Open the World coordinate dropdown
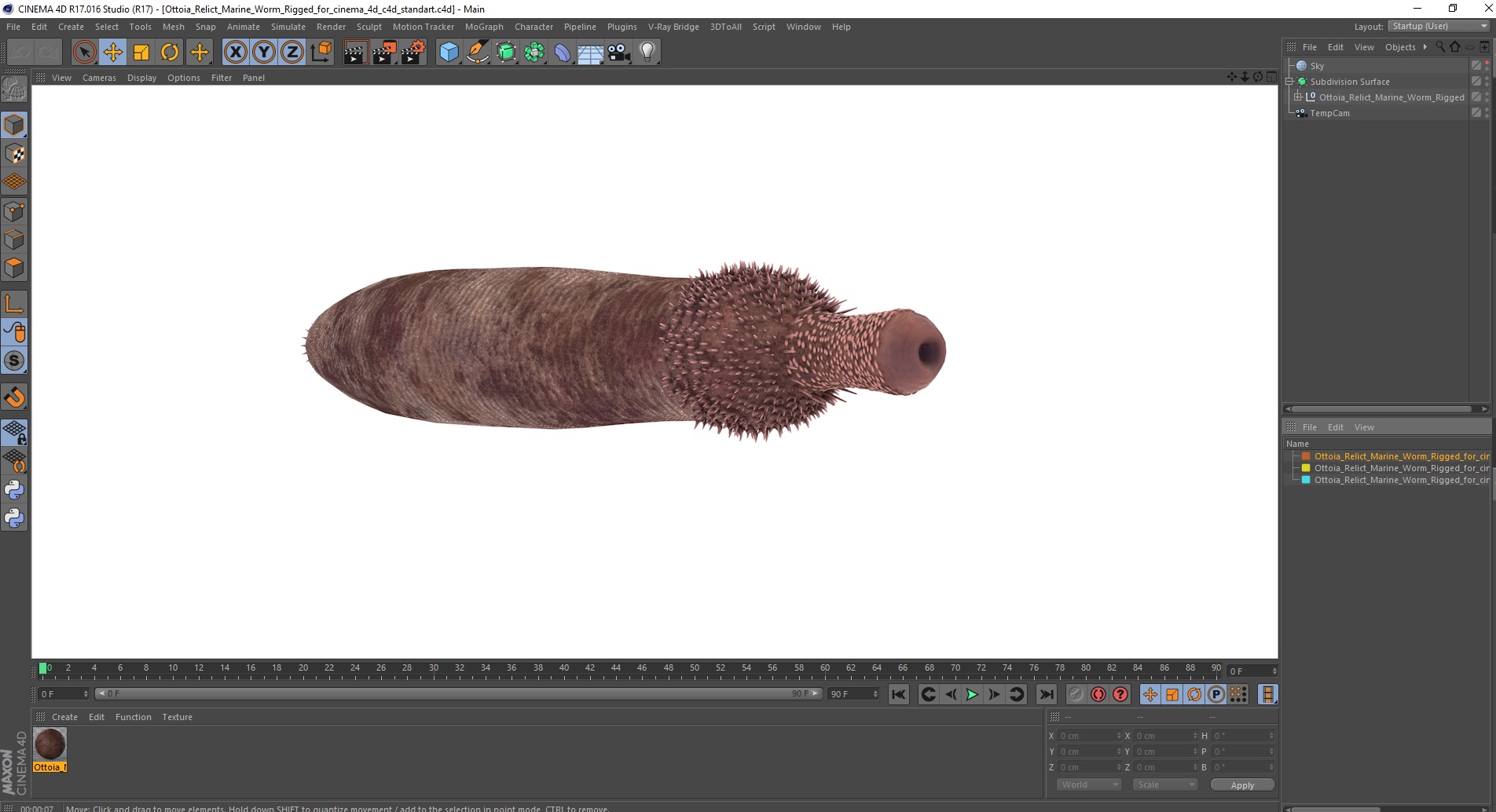This screenshot has width=1496, height=812. (x=1088, y=785)
